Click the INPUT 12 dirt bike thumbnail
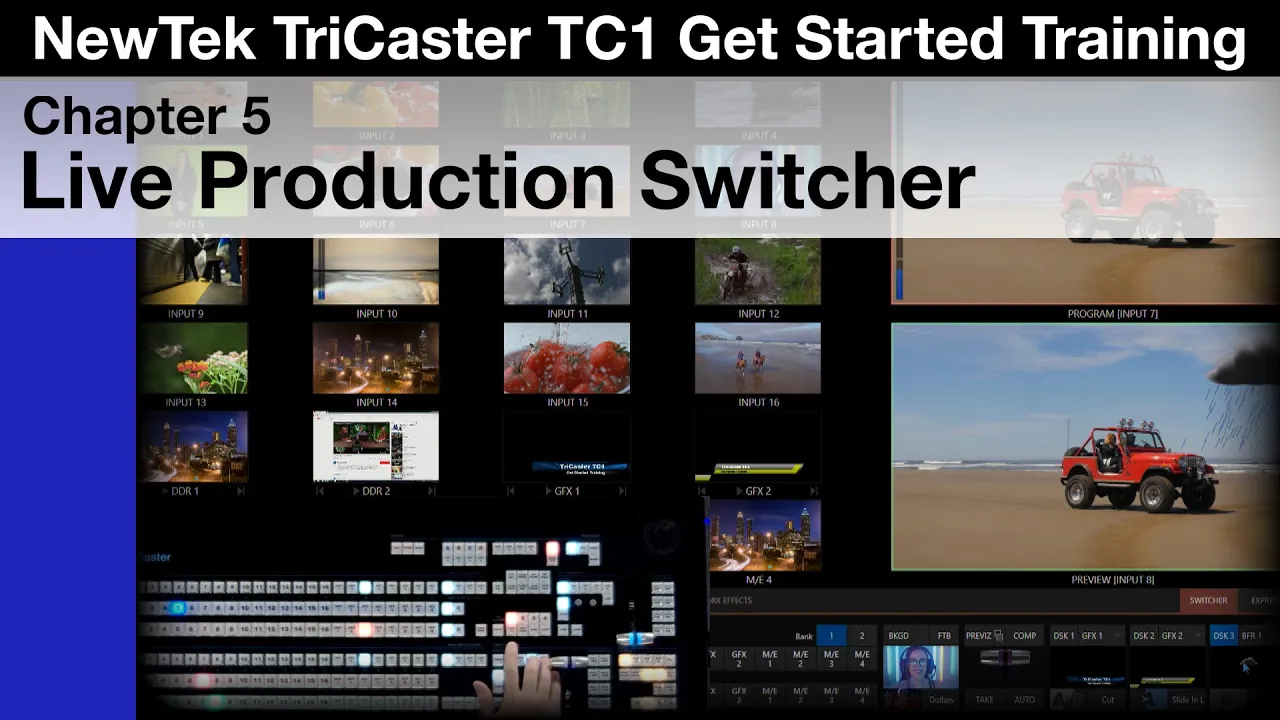Viewport: 1280px width, 720px height. tap(758, 271)
